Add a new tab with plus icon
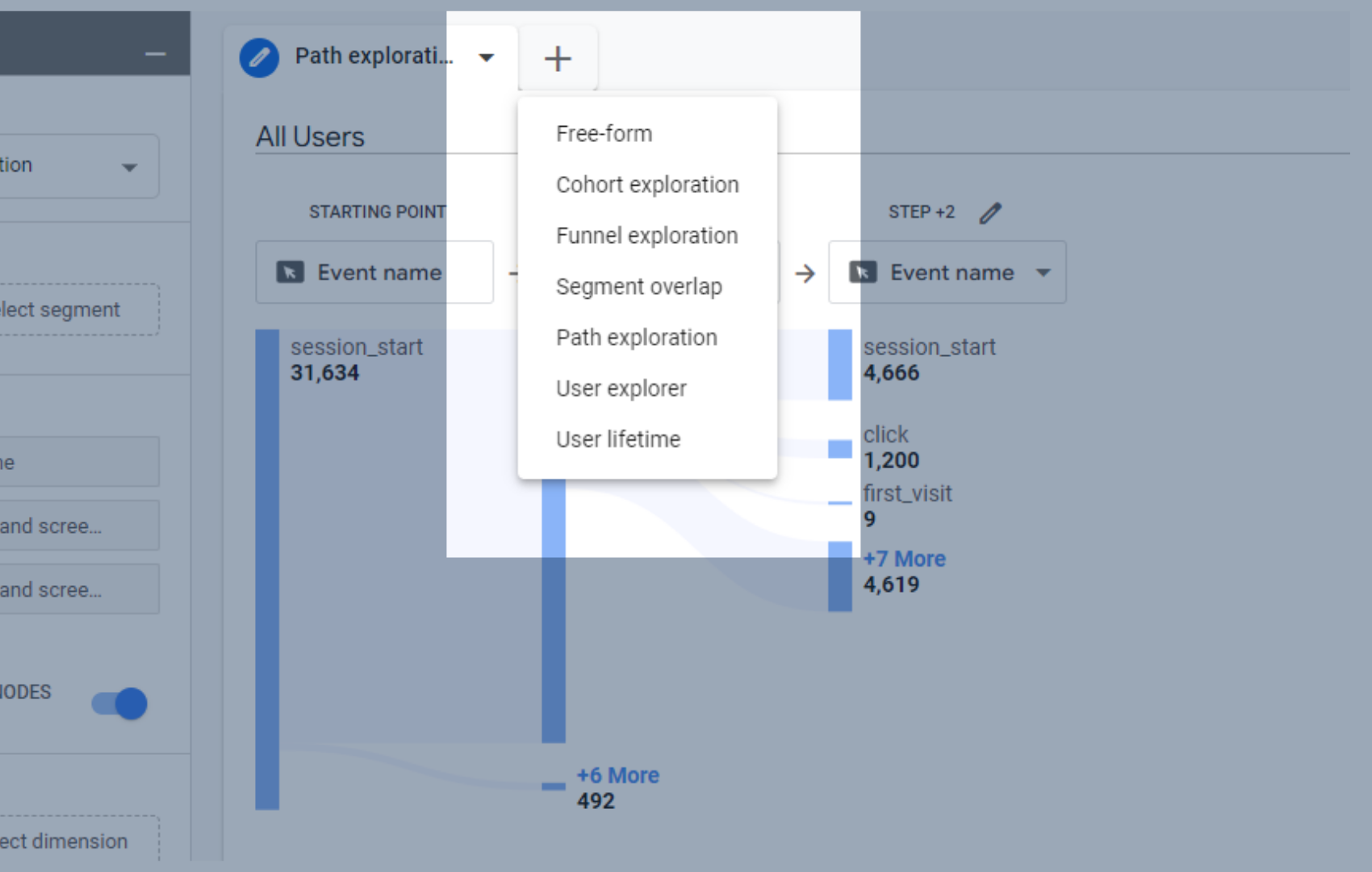1372x872 pixels. point(558,58)
